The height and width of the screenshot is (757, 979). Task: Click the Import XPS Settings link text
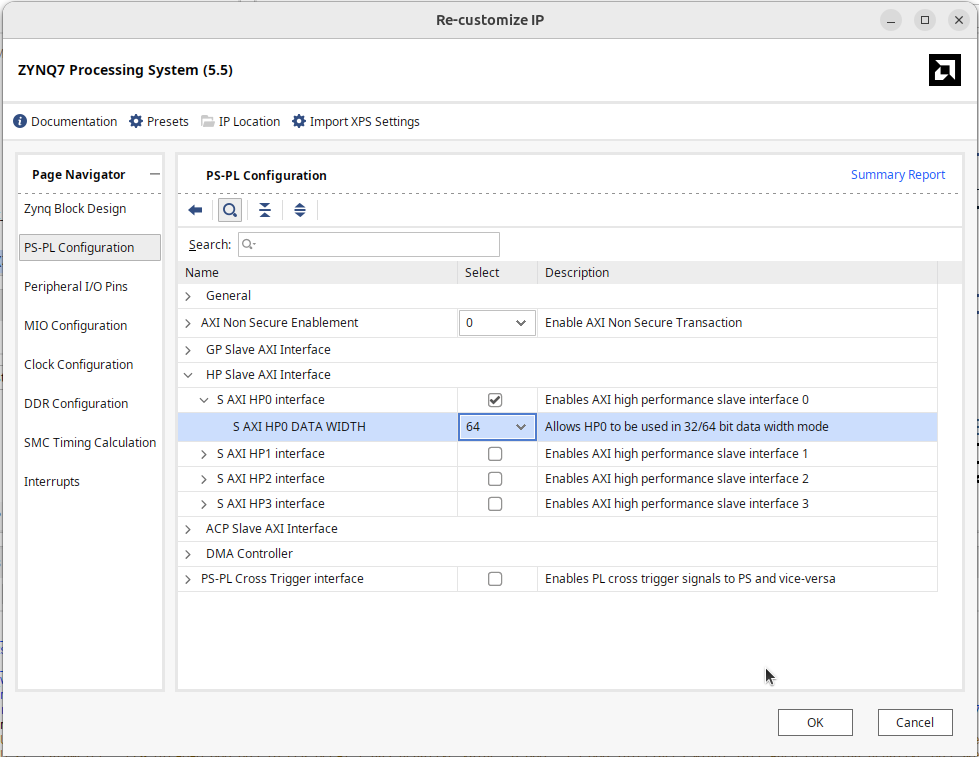coord(365,121)
